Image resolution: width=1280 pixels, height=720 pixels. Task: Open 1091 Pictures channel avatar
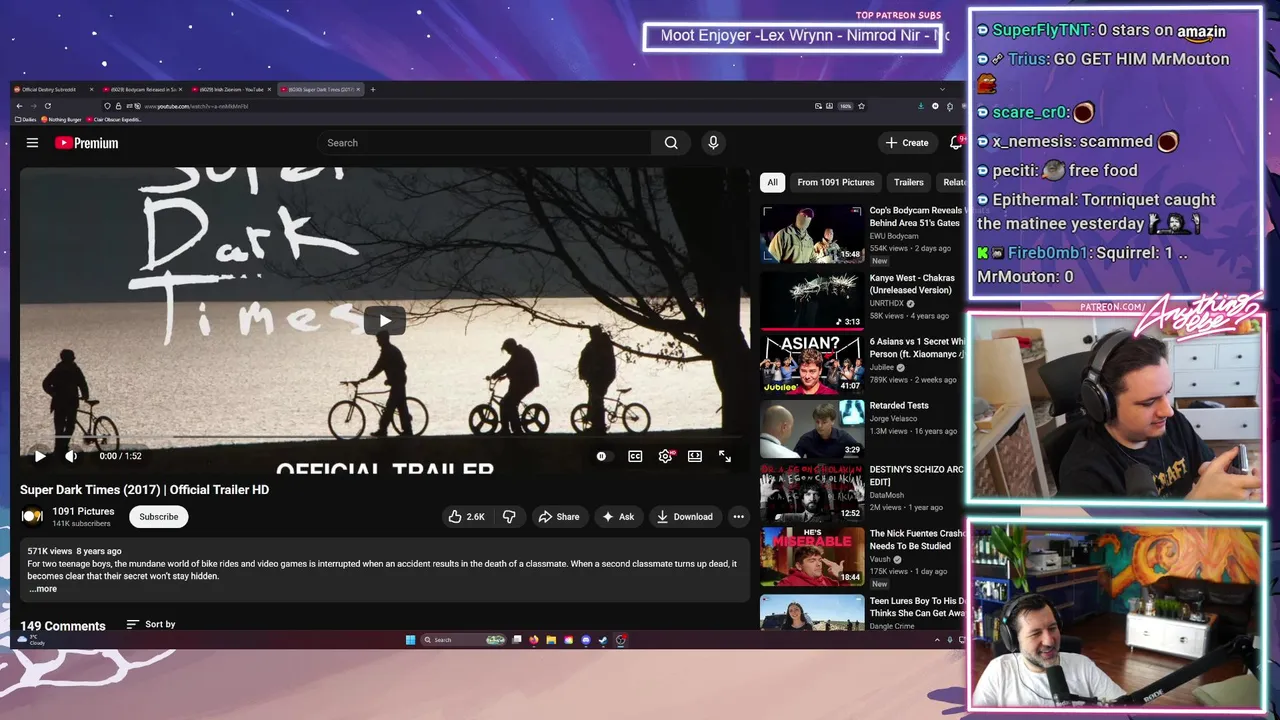(32, 517)
